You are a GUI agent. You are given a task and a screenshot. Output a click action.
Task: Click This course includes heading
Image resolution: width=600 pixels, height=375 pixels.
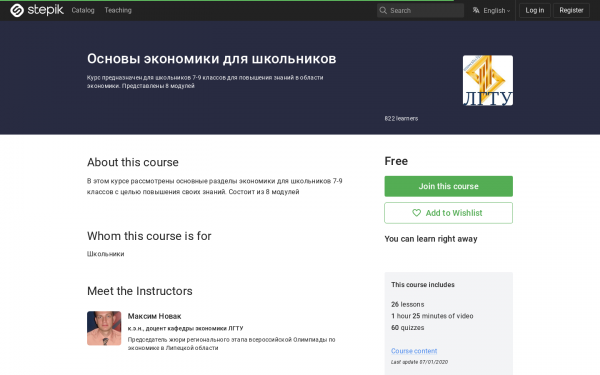pyautogui.click(x=423, y=285)
